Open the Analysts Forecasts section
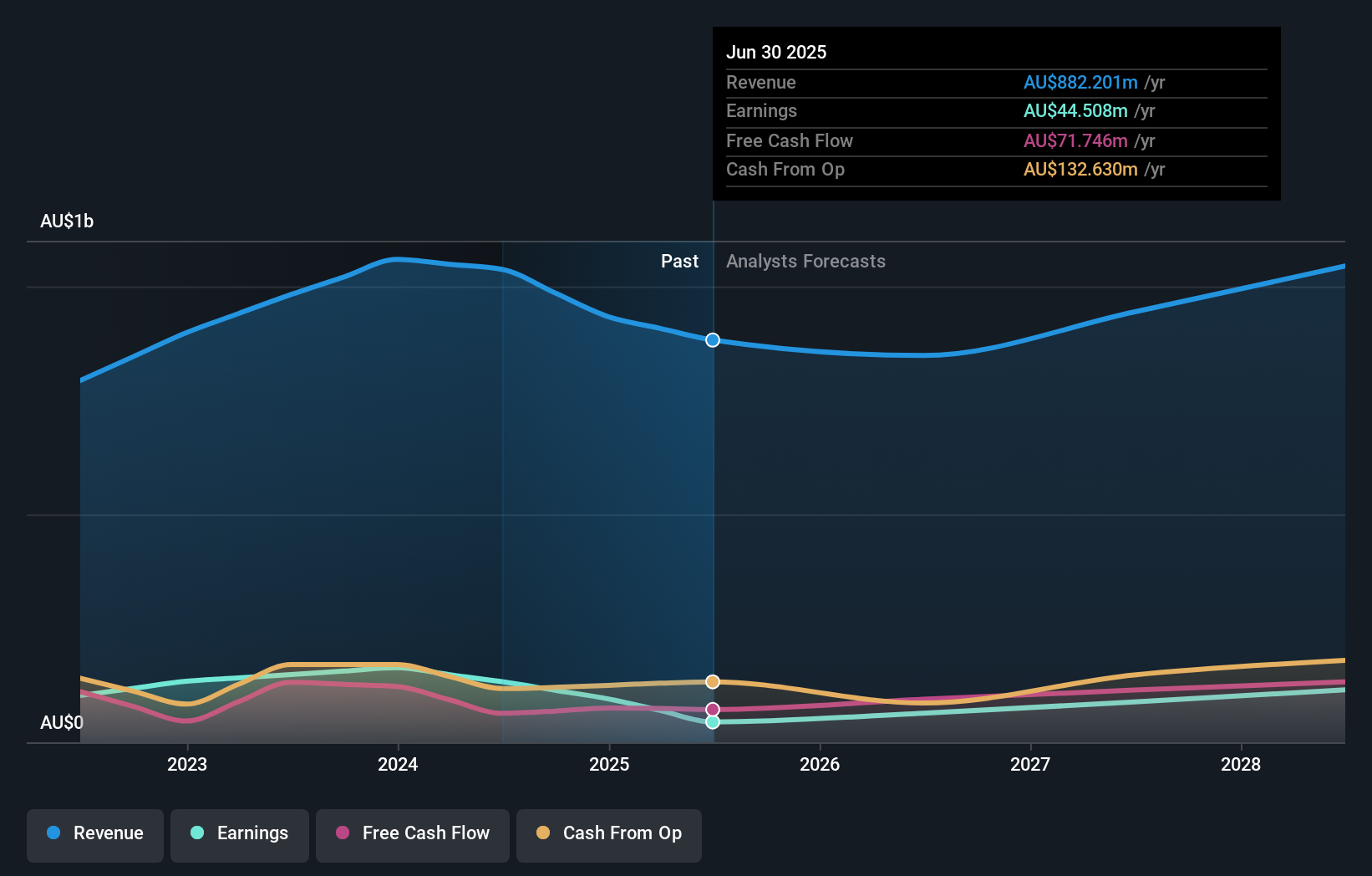 [805, 261]
